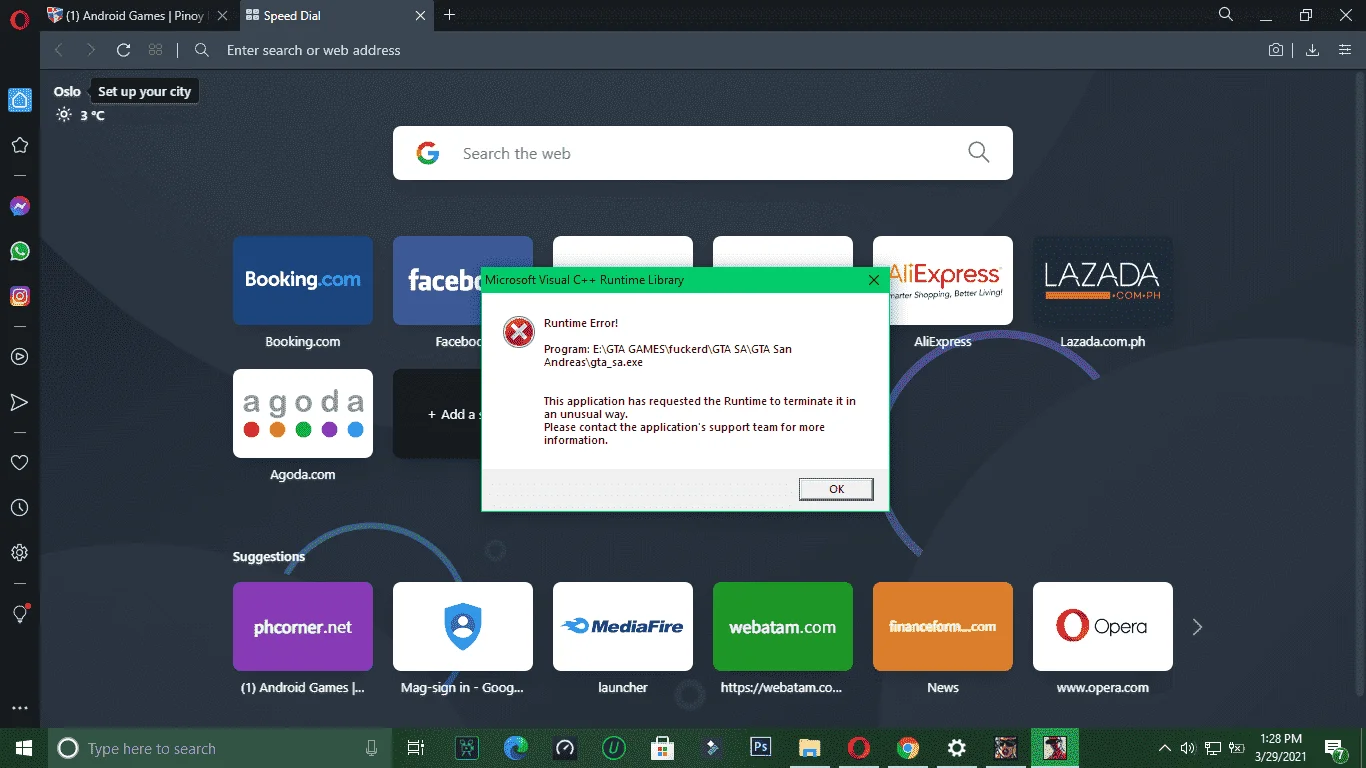Open the Messenger sidebar panel
1366x768 pixels.
point(19,206)
